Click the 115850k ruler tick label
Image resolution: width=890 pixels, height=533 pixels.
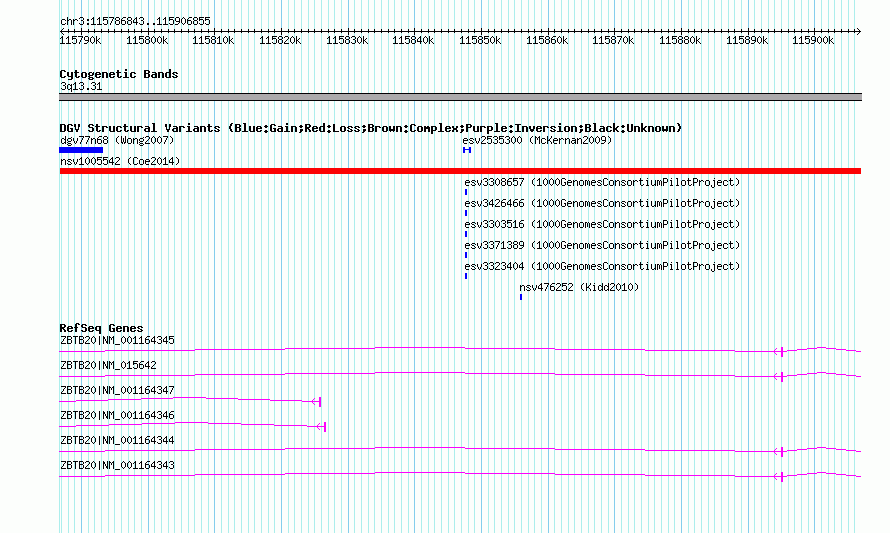coord(480,40)
